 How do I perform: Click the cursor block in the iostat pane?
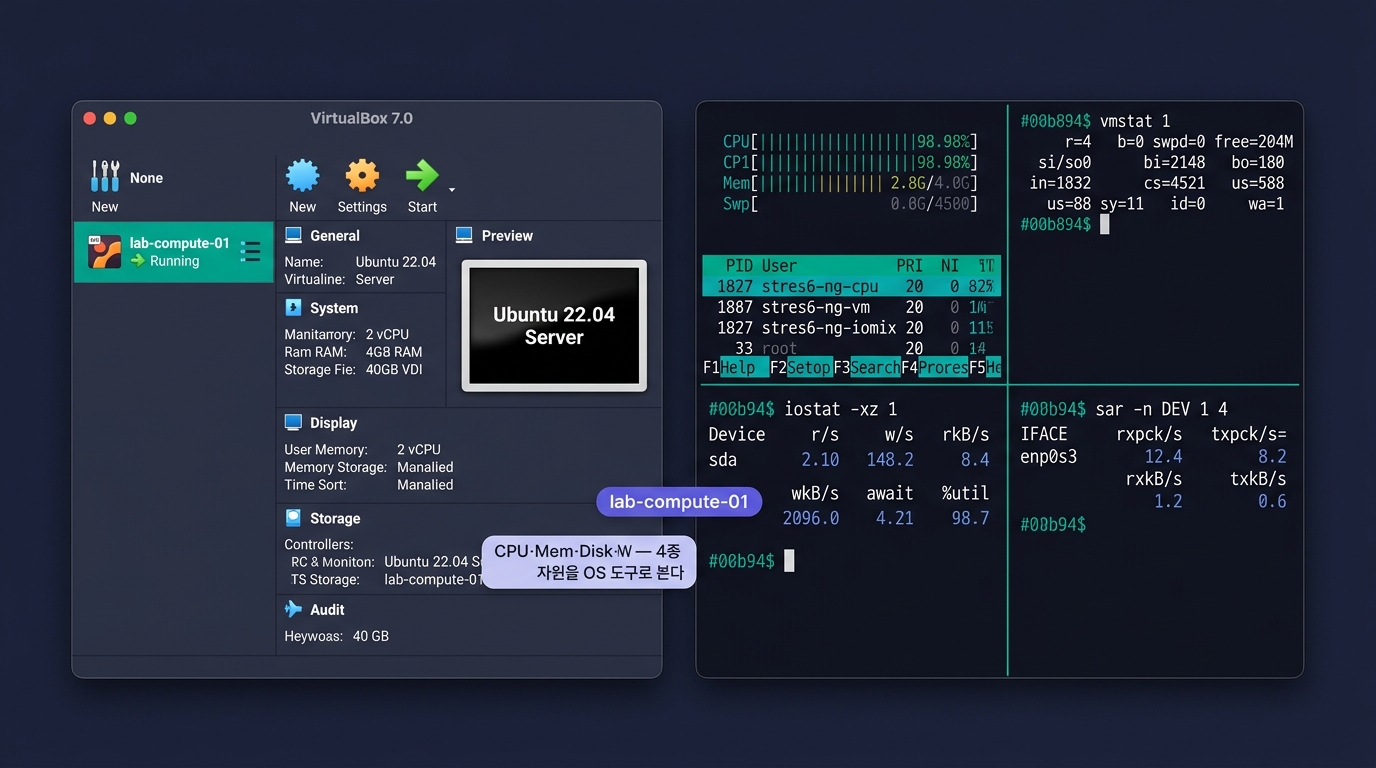click(x=789, y=561)
